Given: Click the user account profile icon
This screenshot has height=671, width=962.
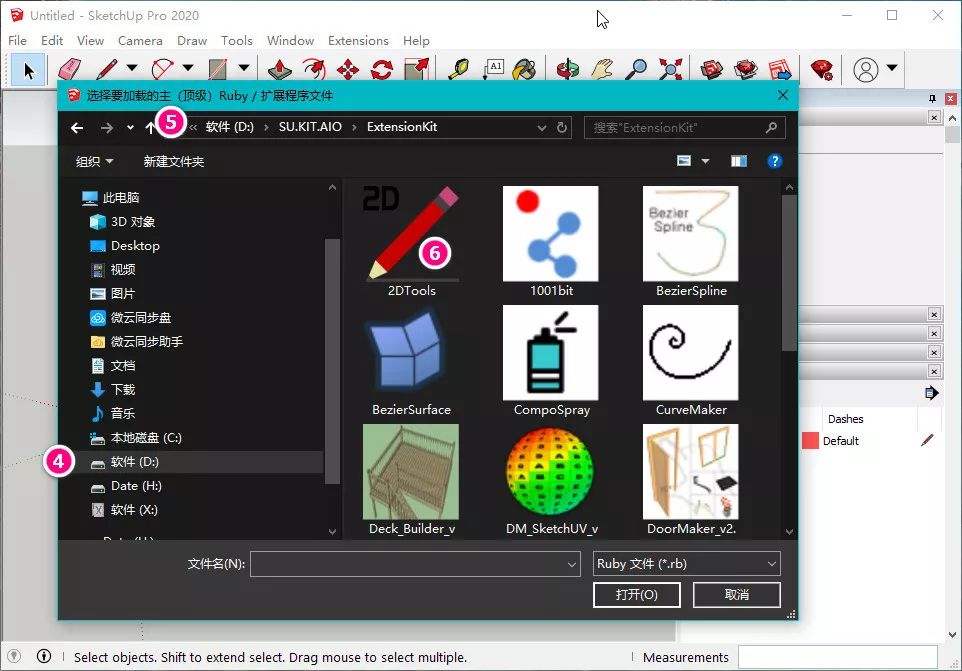Looking at the screenshot, I should 866,70.
